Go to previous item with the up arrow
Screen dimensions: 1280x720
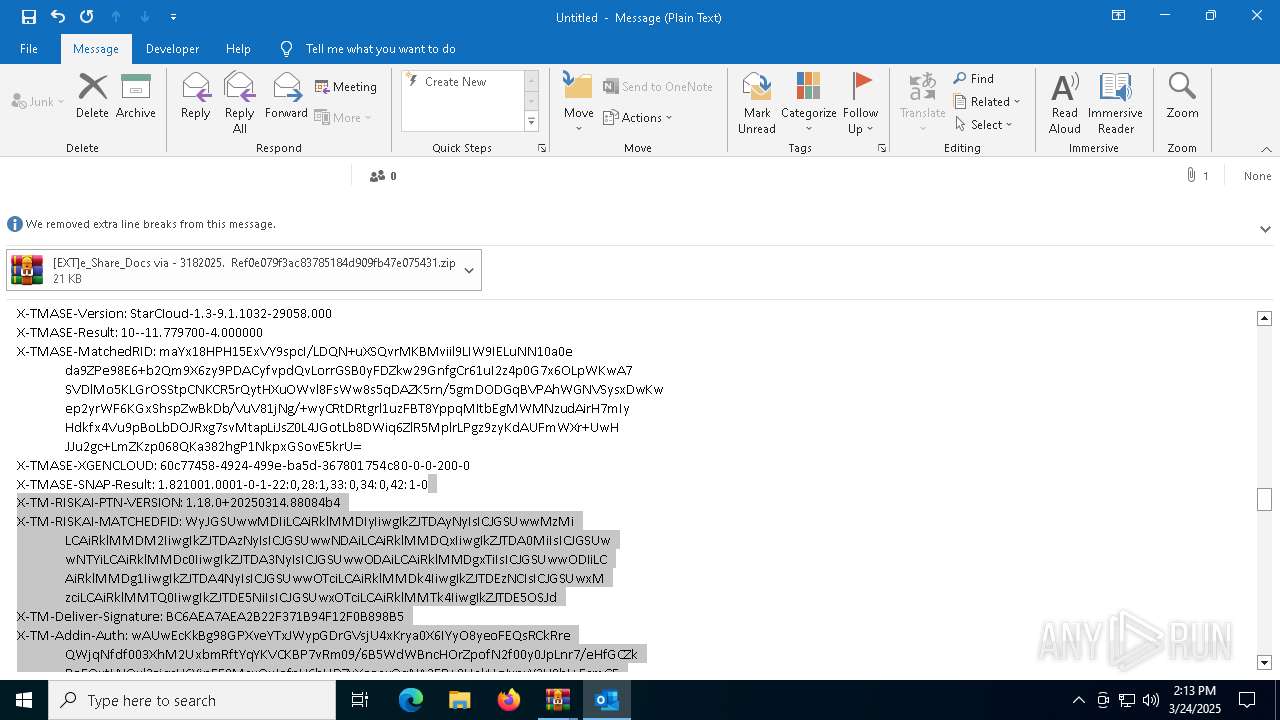(116, 17)
